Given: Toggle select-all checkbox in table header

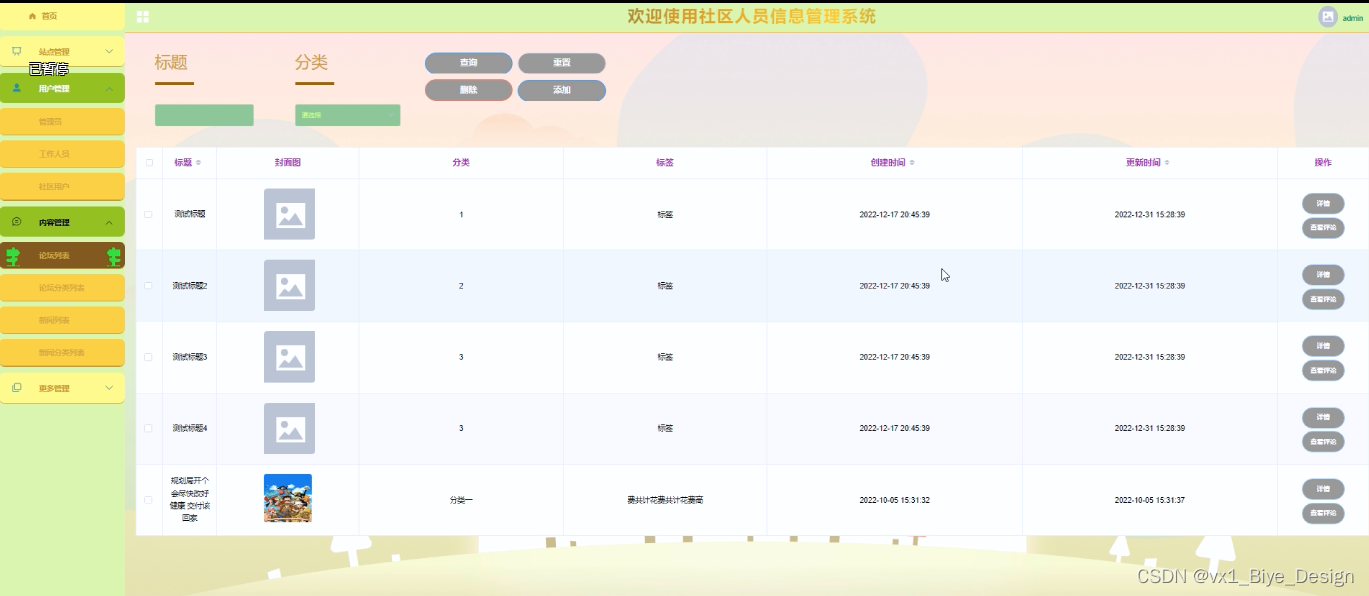Looking at the screenshot, I should click(149, 163).
